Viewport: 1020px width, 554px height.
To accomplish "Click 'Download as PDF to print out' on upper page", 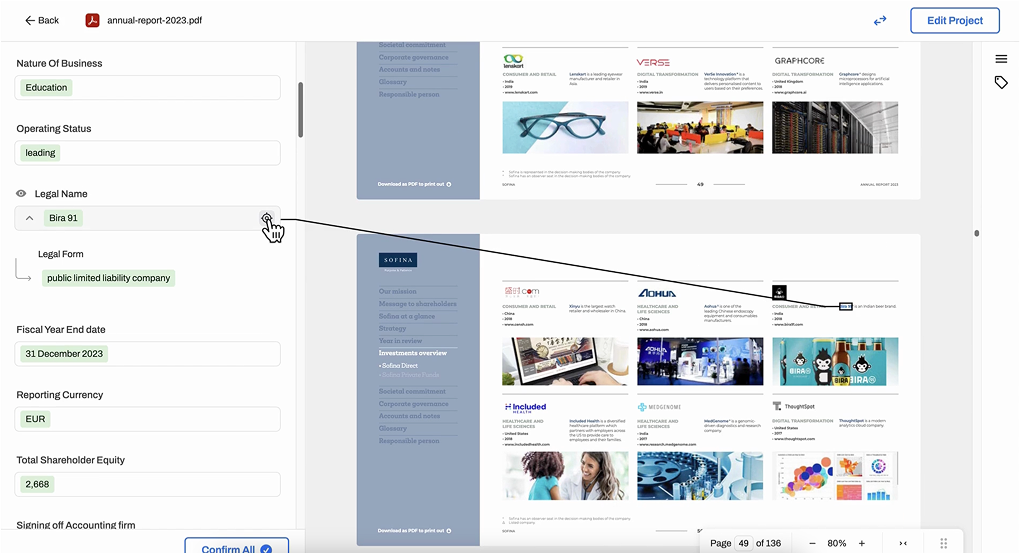I will pyautogui.click(x=414, y=184).
